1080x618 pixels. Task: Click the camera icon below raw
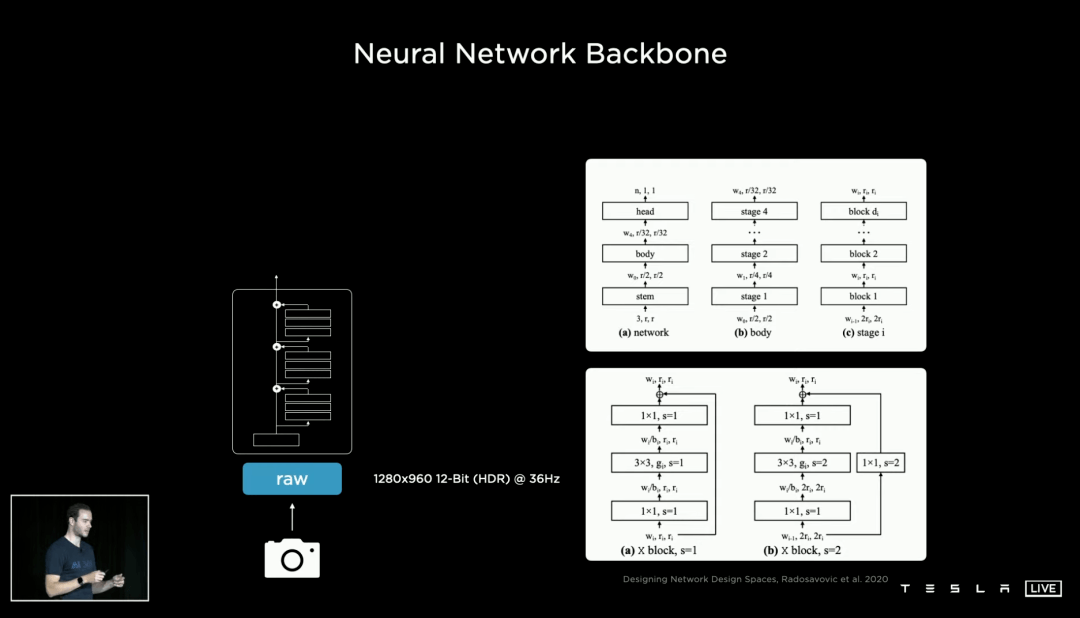coord(292,558)
